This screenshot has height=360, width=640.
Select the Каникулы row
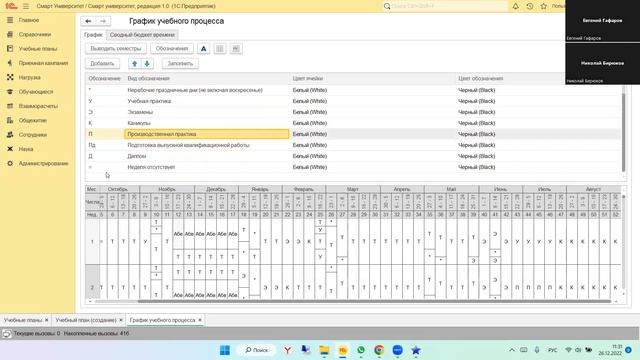tap(353, 123)
